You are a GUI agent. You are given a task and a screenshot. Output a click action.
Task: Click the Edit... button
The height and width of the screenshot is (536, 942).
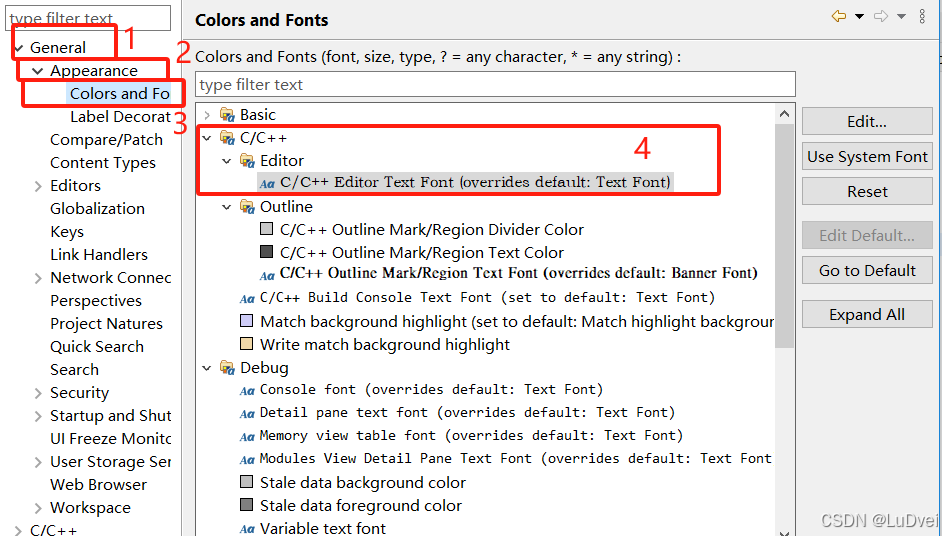coord(867,122)
